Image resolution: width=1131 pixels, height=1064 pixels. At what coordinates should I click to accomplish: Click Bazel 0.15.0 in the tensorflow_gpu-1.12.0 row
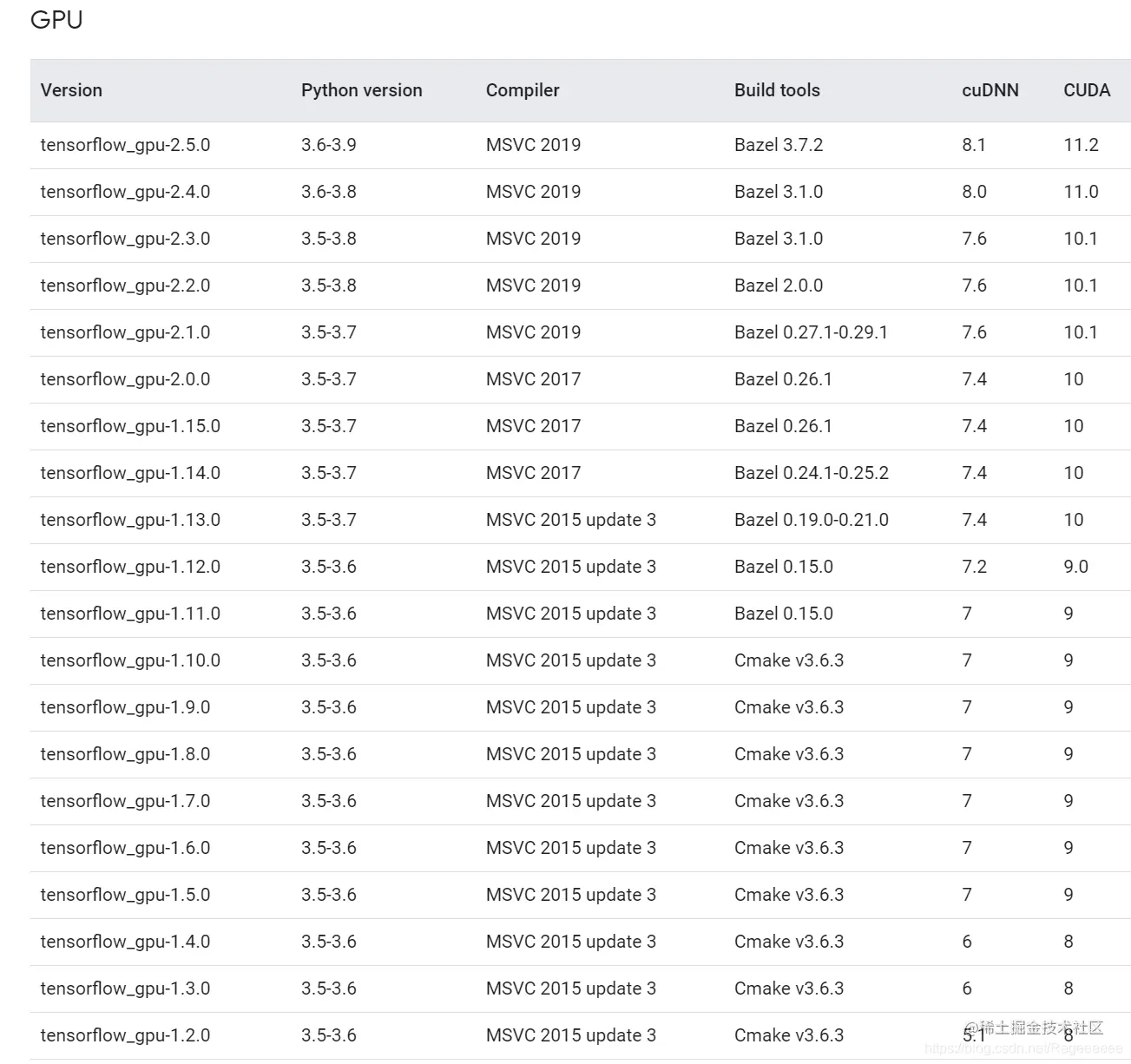[x=784, y=567]
